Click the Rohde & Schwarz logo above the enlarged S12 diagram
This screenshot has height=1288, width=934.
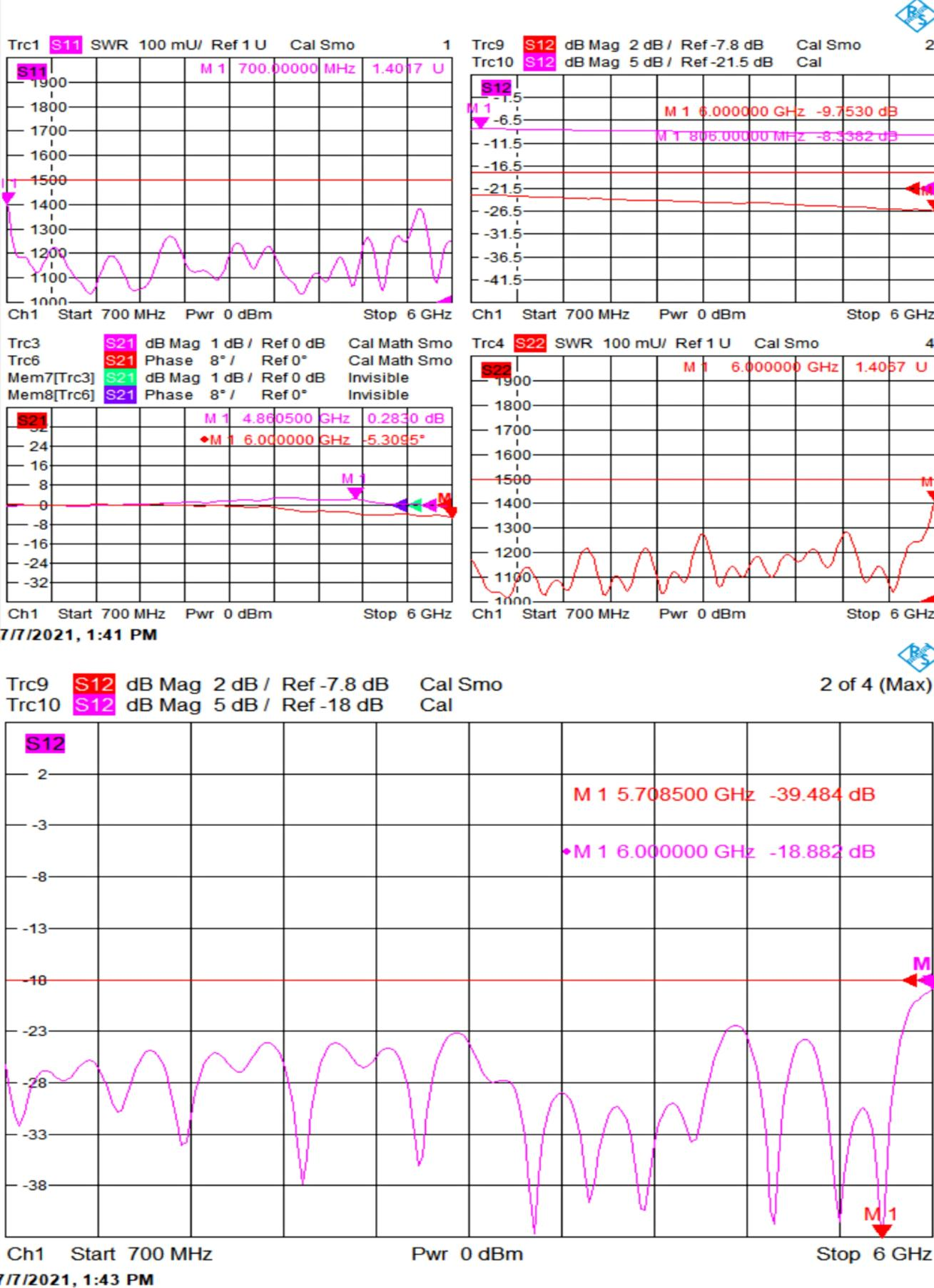pyautogui.click(x=915, y=656)
